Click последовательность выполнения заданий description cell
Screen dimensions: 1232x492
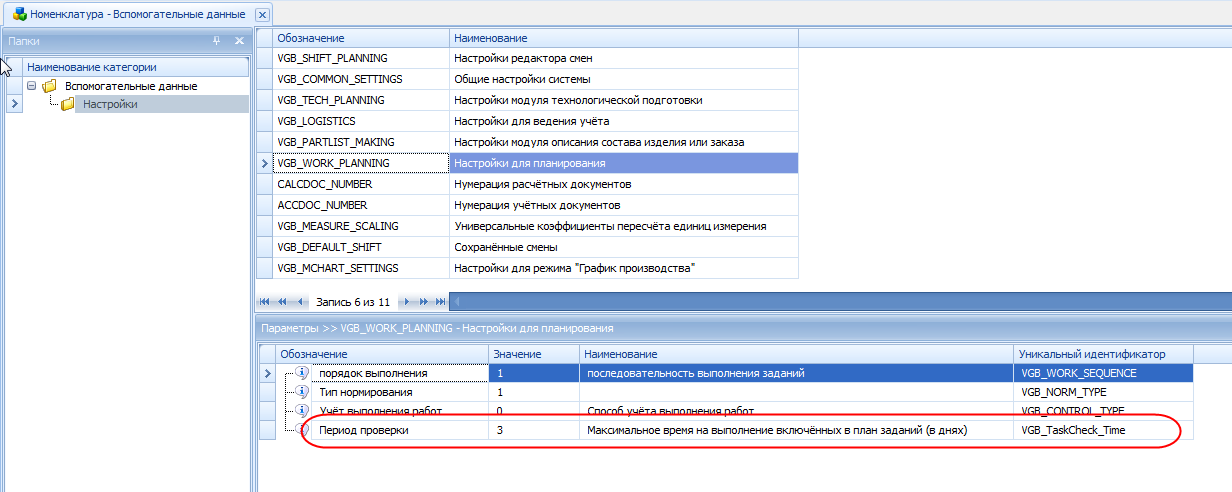796,373
